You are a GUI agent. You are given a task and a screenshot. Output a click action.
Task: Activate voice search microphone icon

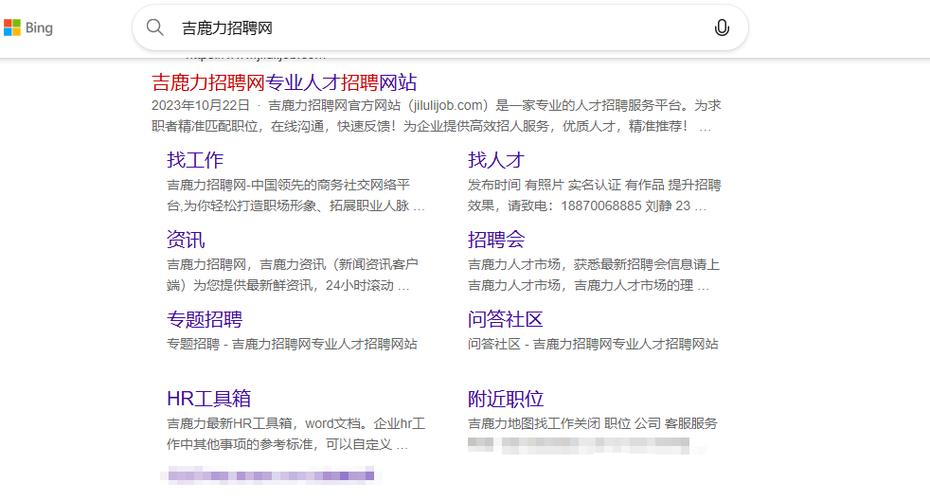click(x=721, y=27)
